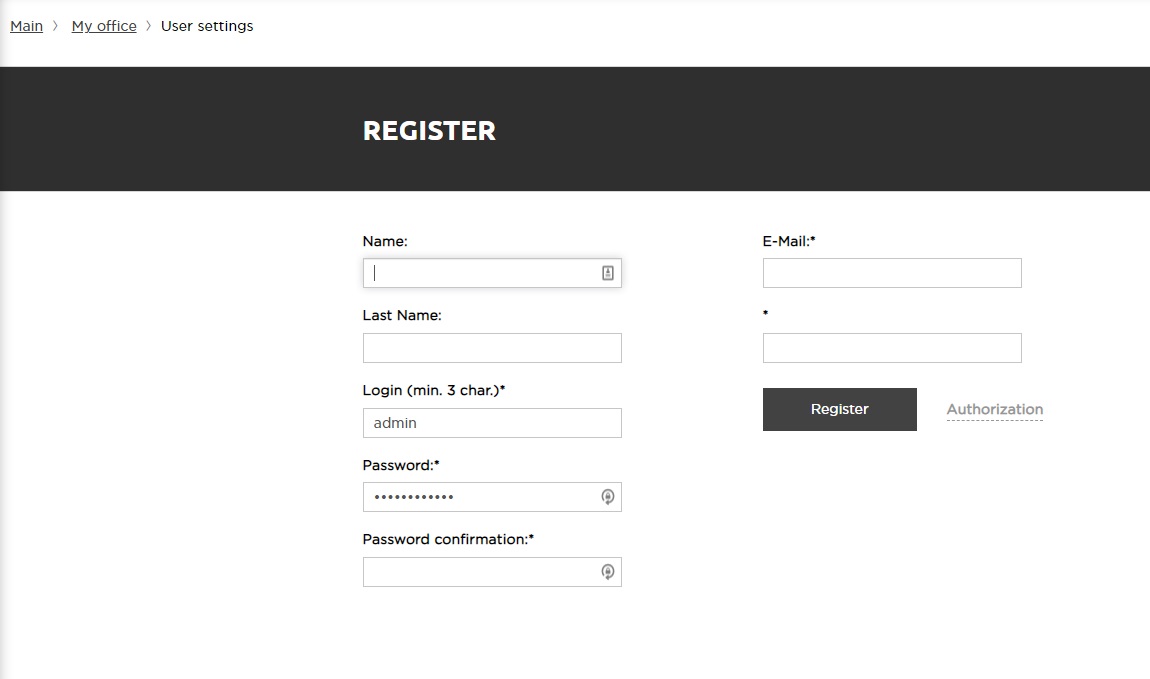Screen dimensions: 1150x679
Task: Click into the Last Name field
Action: click(492, 348)
